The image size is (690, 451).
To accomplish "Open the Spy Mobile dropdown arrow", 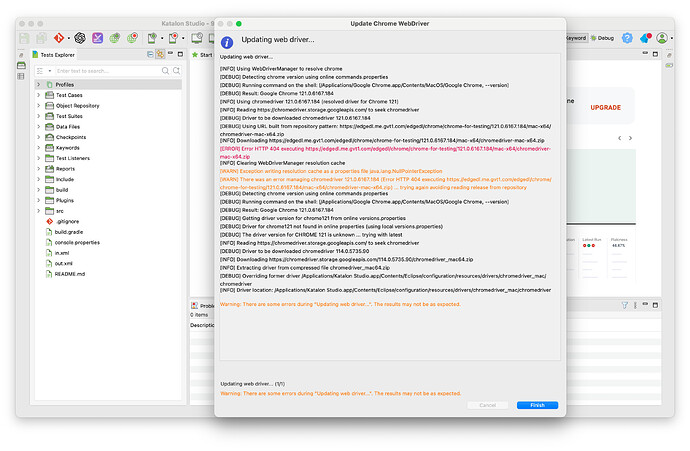I will click(162, 38).
